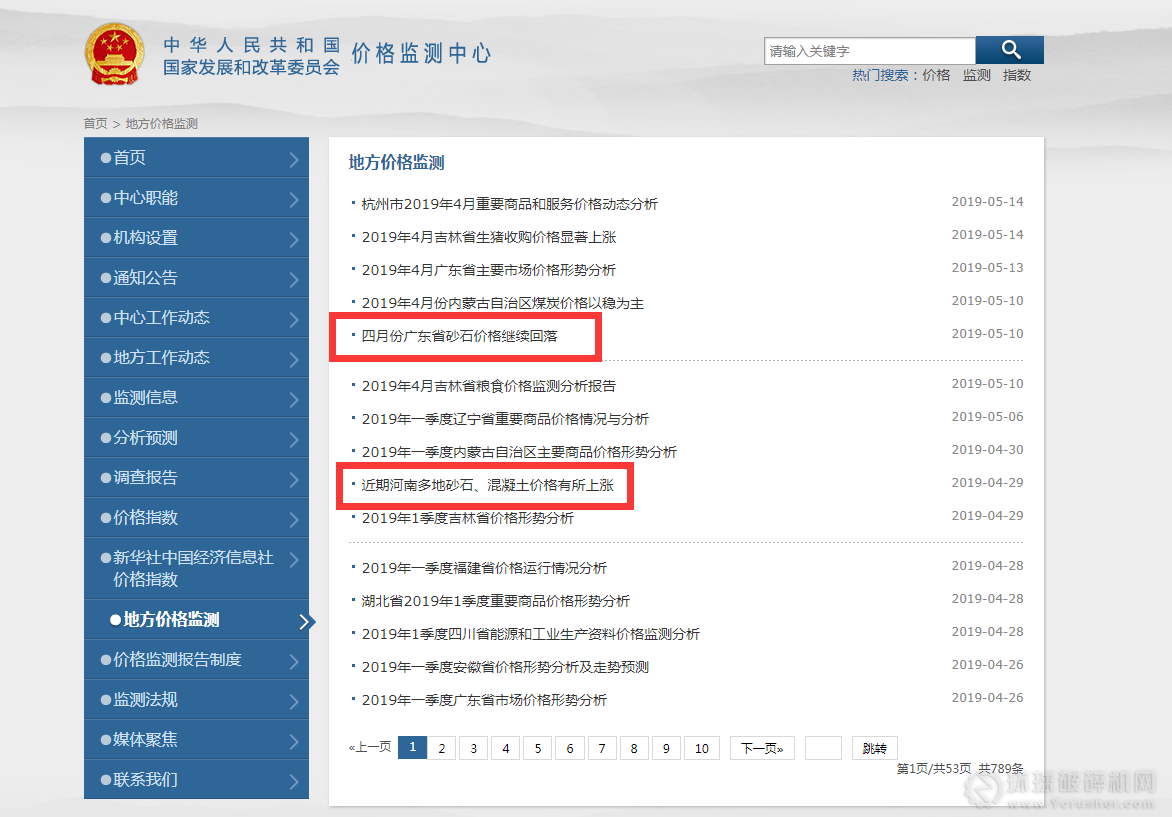This screenshot has width=1172, height=817.
Task: Click the chevron beside 监测信息
Action: [x=293, y=399]
